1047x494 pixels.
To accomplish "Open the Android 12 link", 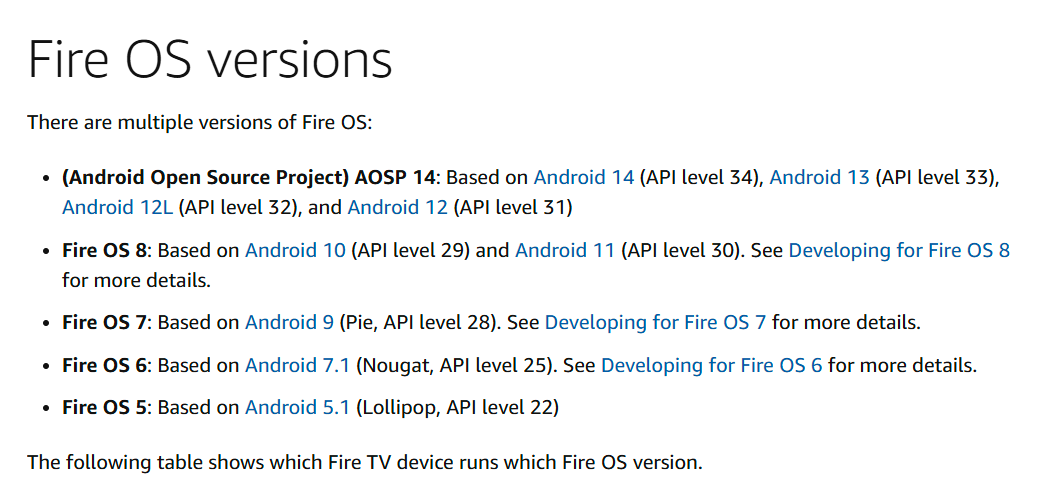I will [x=397, y=208].
